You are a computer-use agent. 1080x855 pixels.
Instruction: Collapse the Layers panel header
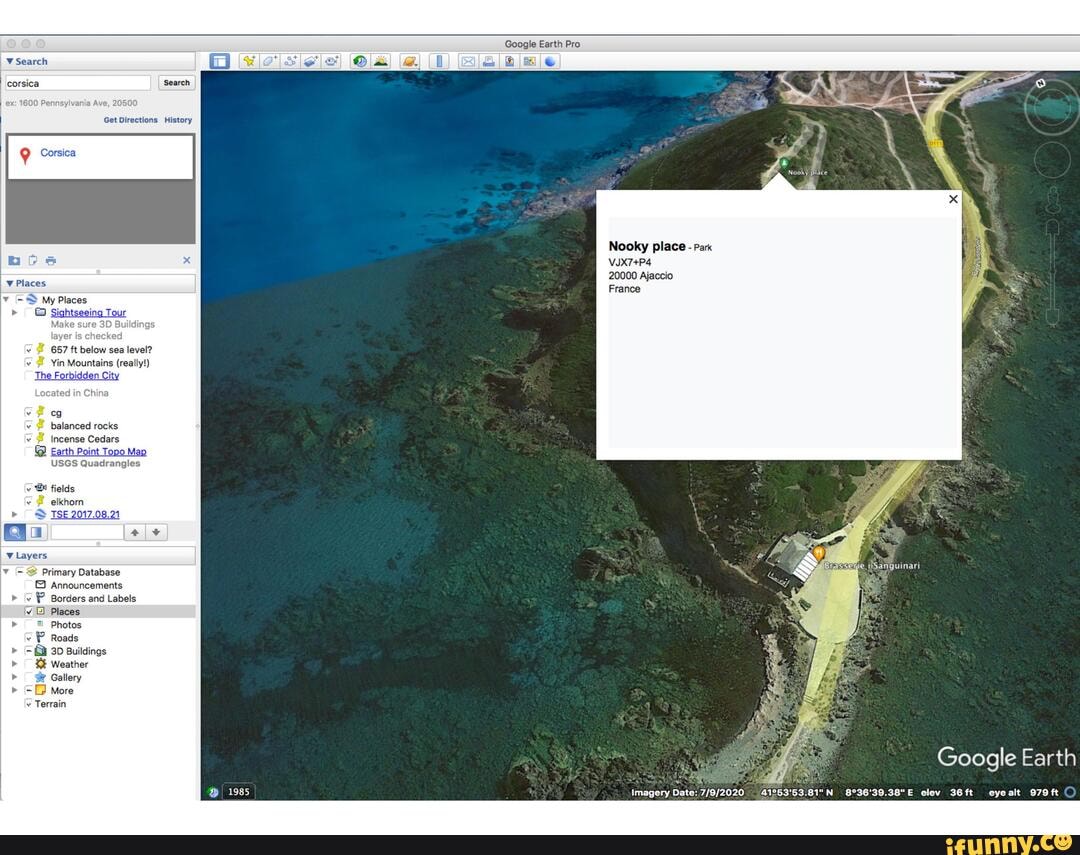[x=10, y=555]
